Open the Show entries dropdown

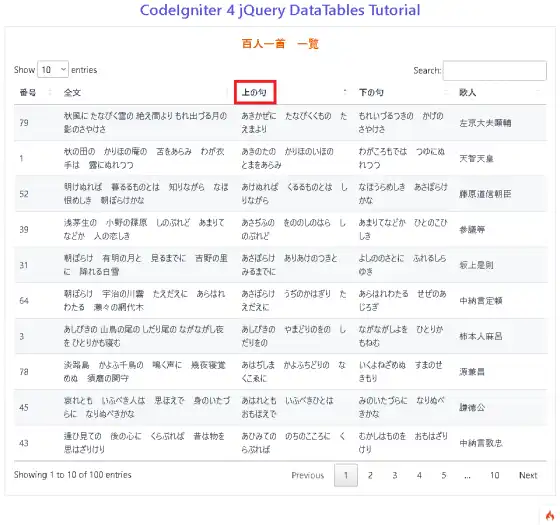click(x=53, y=69)
